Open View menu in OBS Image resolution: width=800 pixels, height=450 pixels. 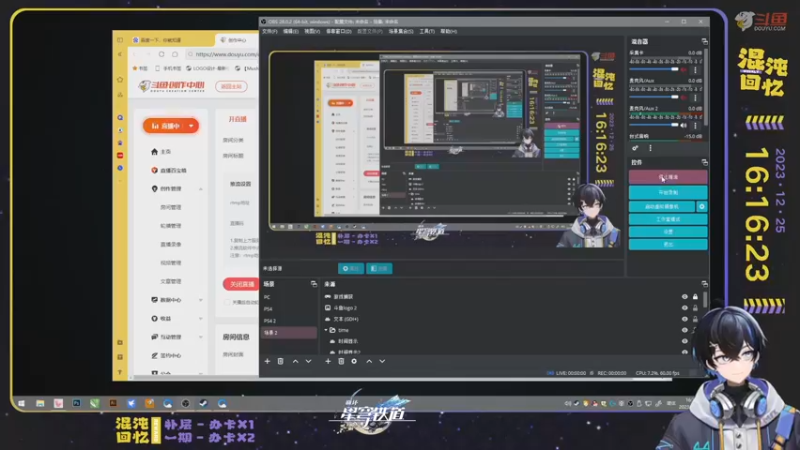(x=312, y=32)
